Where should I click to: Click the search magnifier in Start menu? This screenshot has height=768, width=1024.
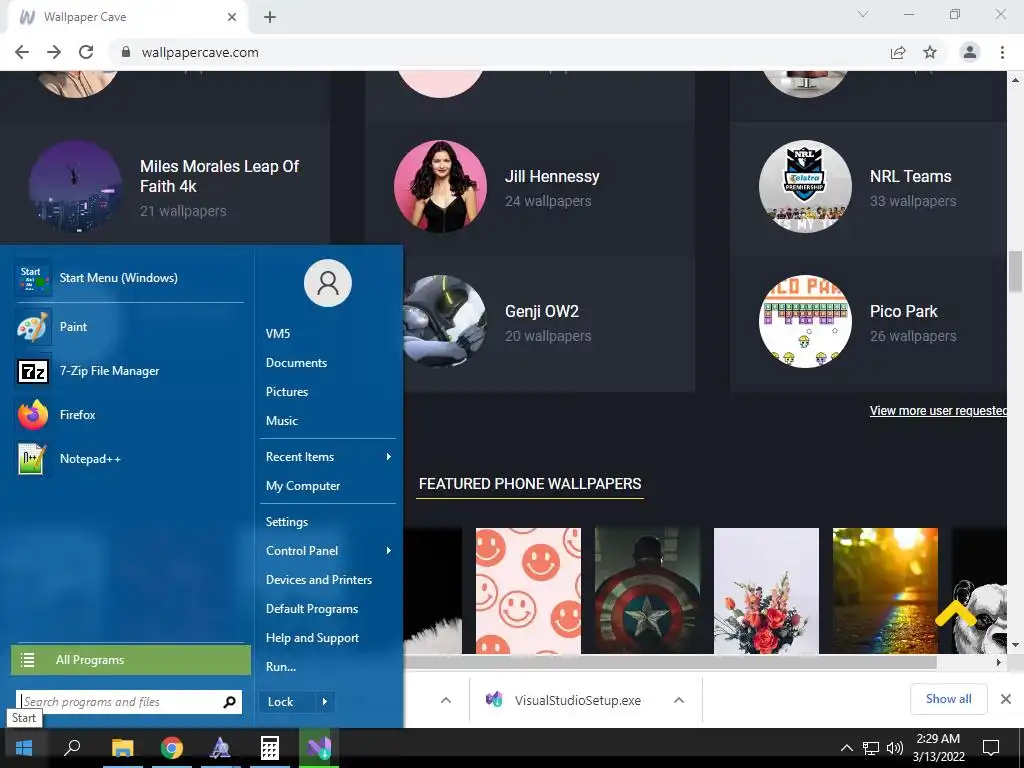click(x=229, y=702)
